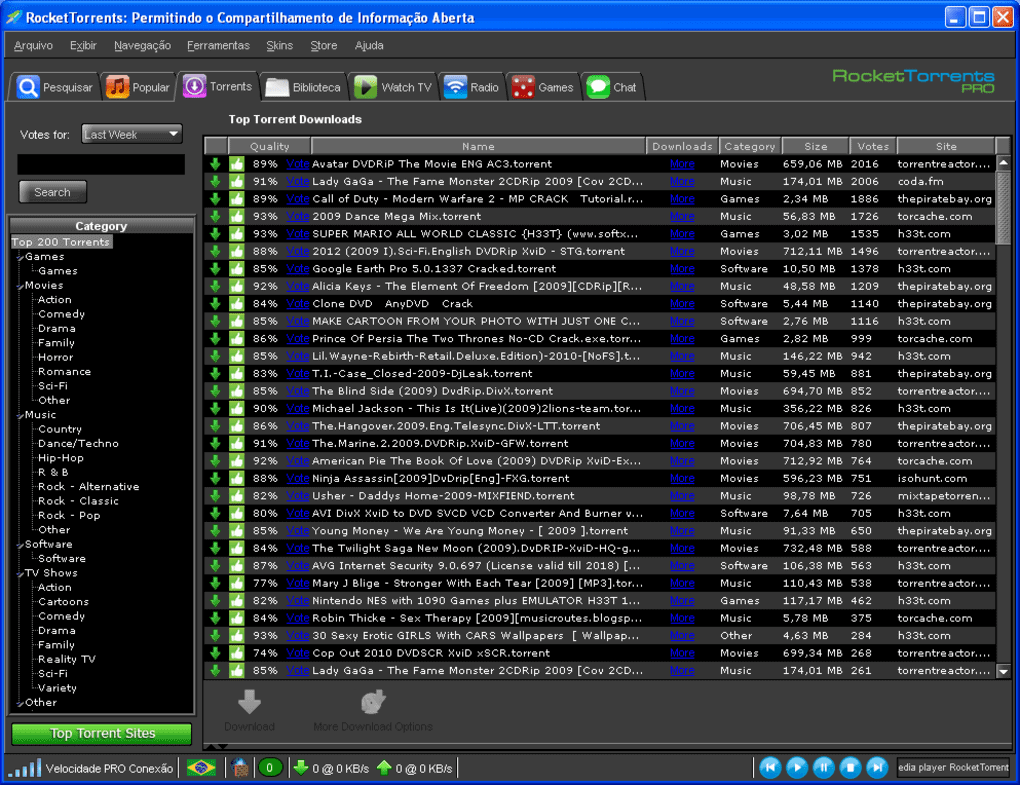Screen dimensions: 1020x785
Task: Collapse the Music category tree node
Action: click(x=20, y=416)
